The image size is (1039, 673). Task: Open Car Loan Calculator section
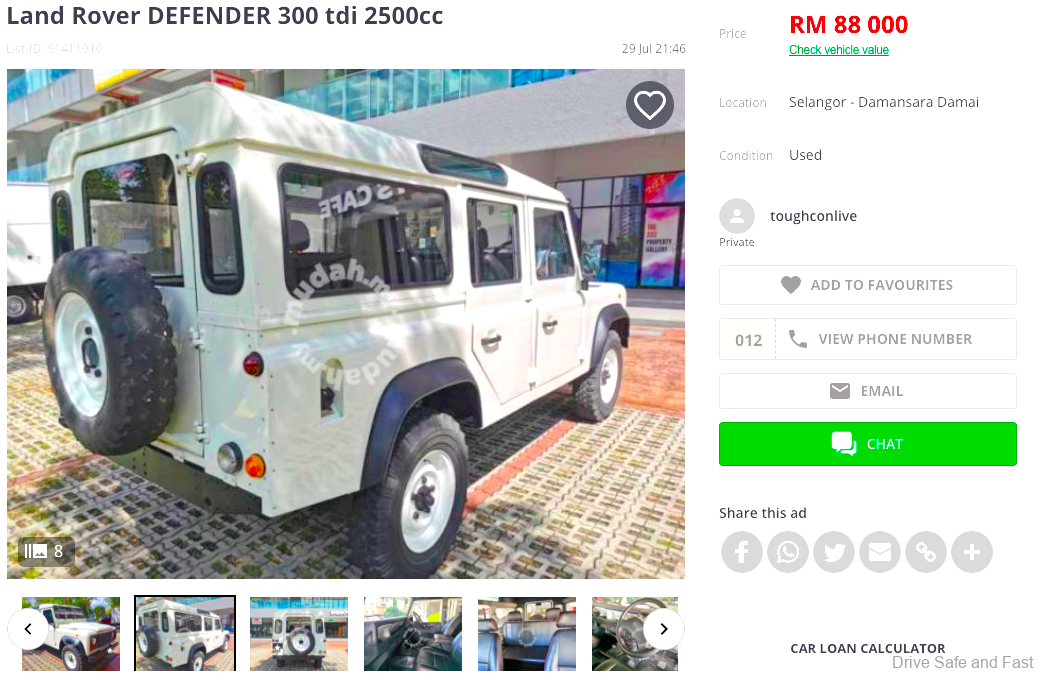pos(867,648)
